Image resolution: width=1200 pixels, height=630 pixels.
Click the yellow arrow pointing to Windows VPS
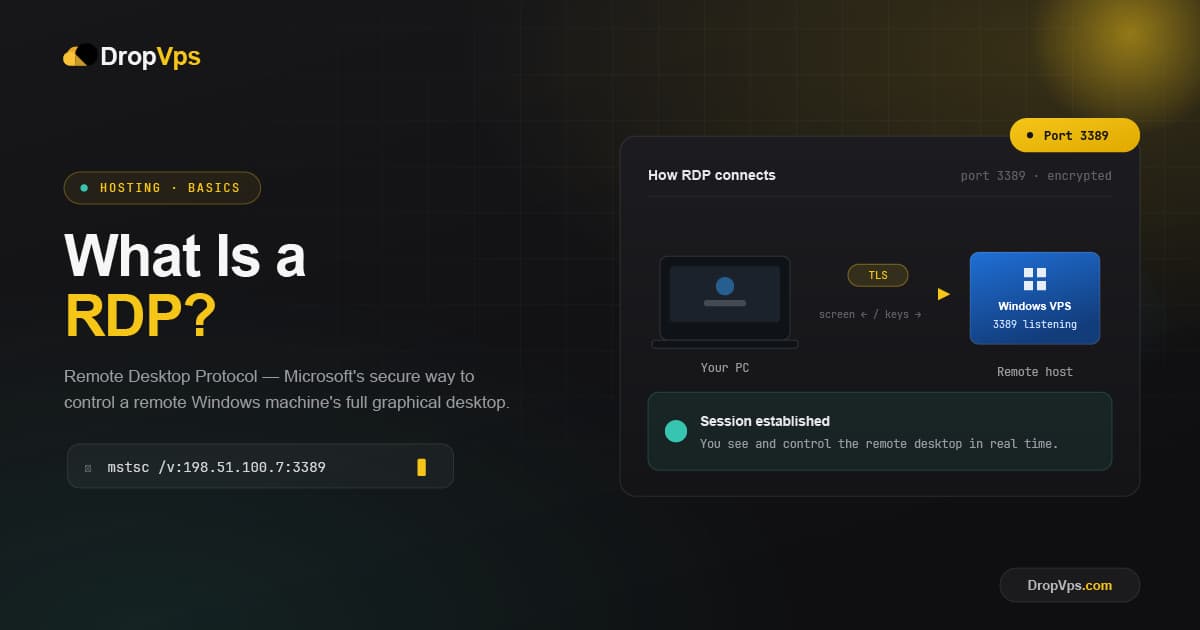(943, 294)
